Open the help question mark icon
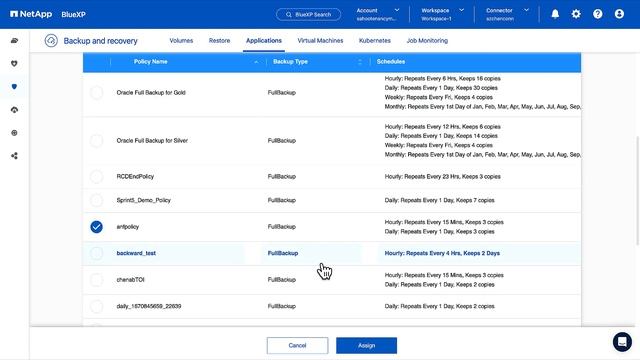This screenshot has width=640, height=360. click(x=598, y=14)
